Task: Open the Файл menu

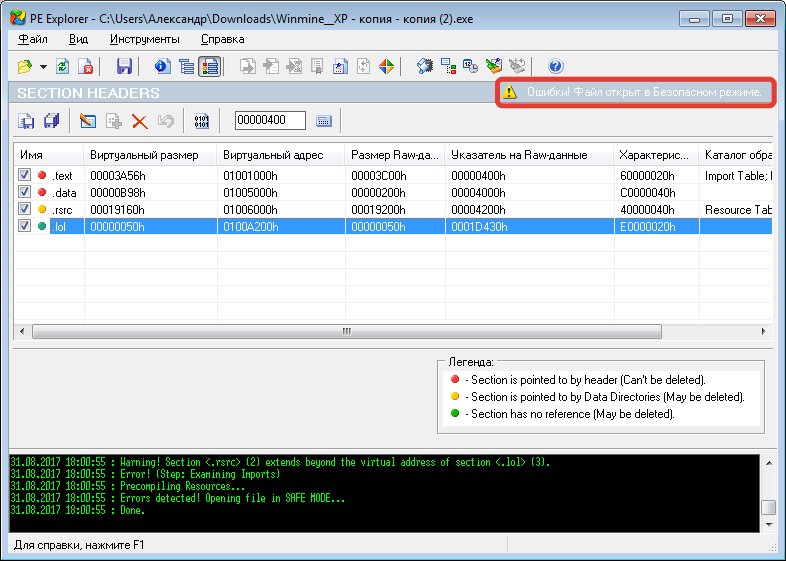Action: point(33,39)
